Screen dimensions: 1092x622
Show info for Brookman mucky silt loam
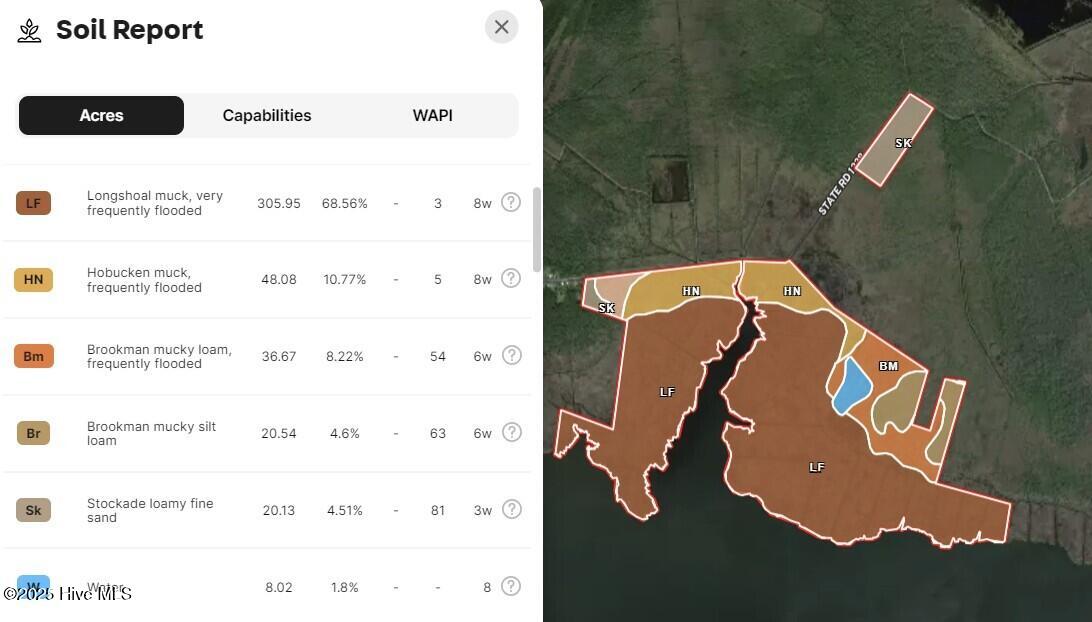[x=511, y=432]
